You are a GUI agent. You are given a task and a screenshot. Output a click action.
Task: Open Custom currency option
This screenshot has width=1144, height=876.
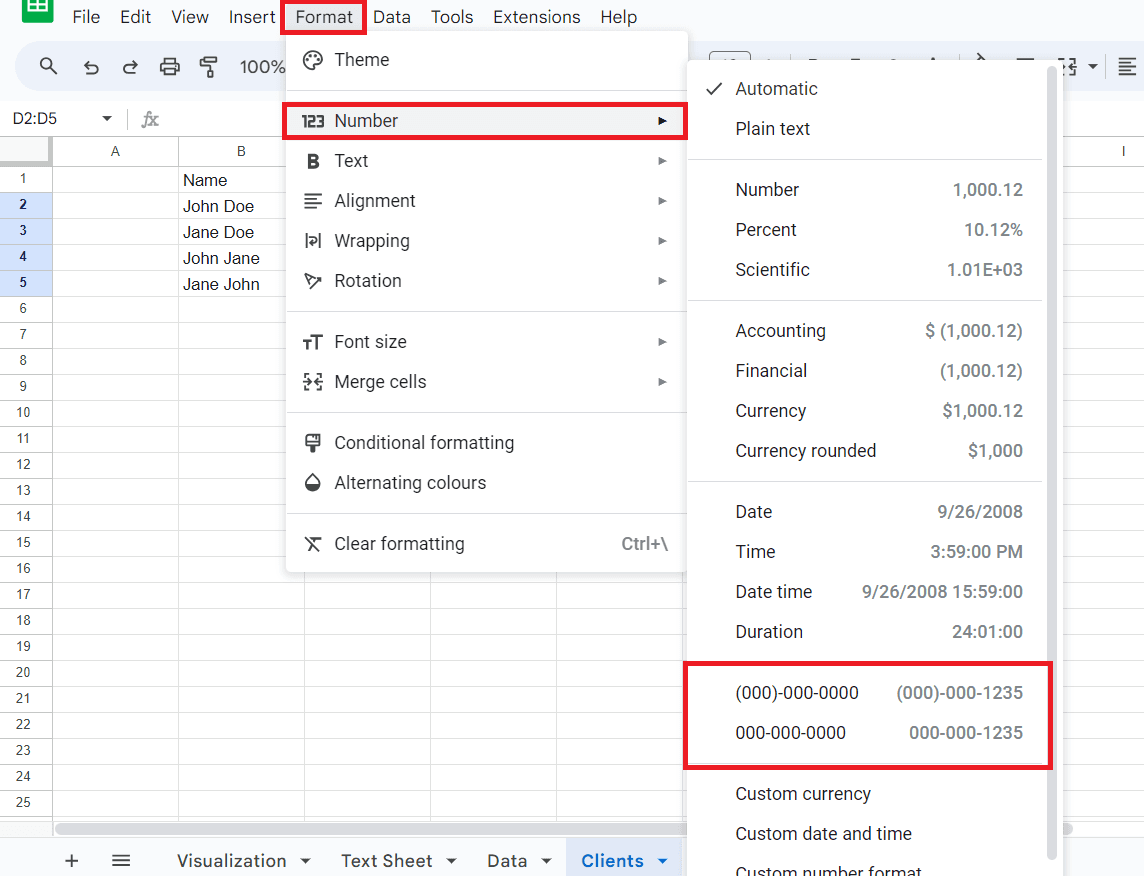pos(865,794)
